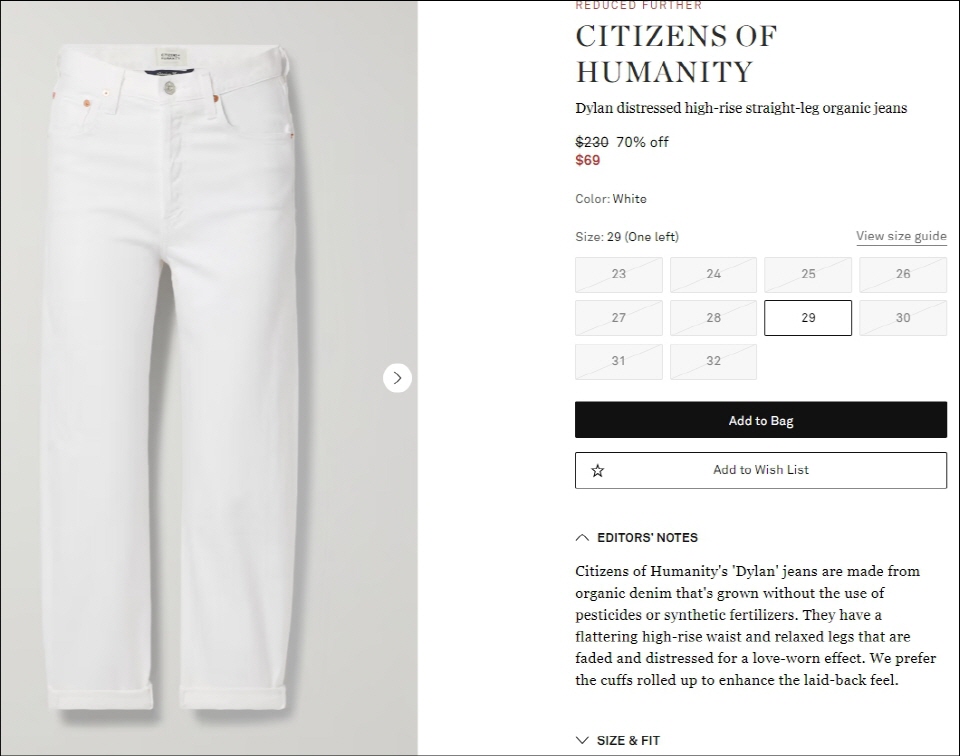Select size 30 option
This screenshot has height=756, width=960.
(x=902, y=318)
